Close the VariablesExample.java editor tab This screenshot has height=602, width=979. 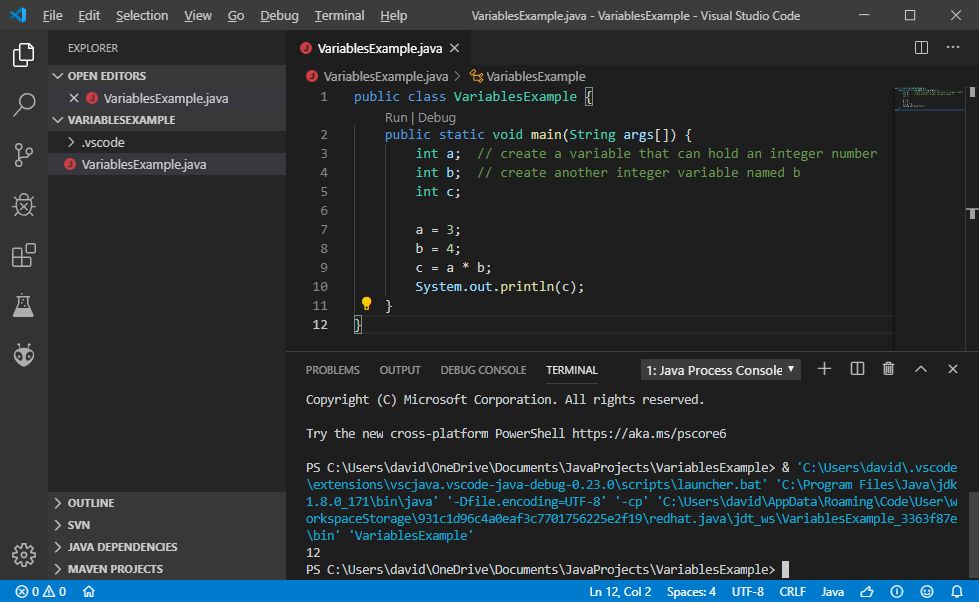tap(455, 48)
